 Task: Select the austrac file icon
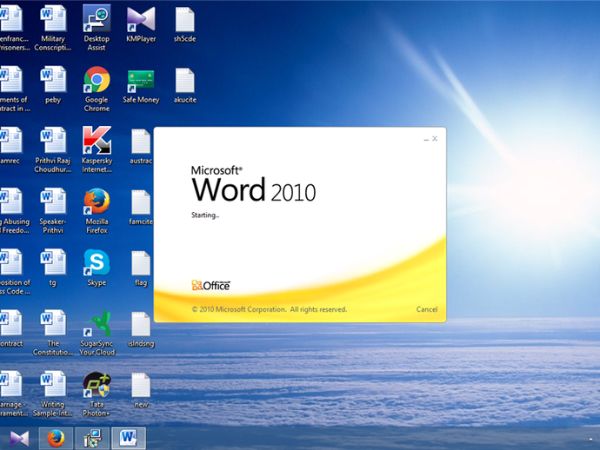[141, 147]
